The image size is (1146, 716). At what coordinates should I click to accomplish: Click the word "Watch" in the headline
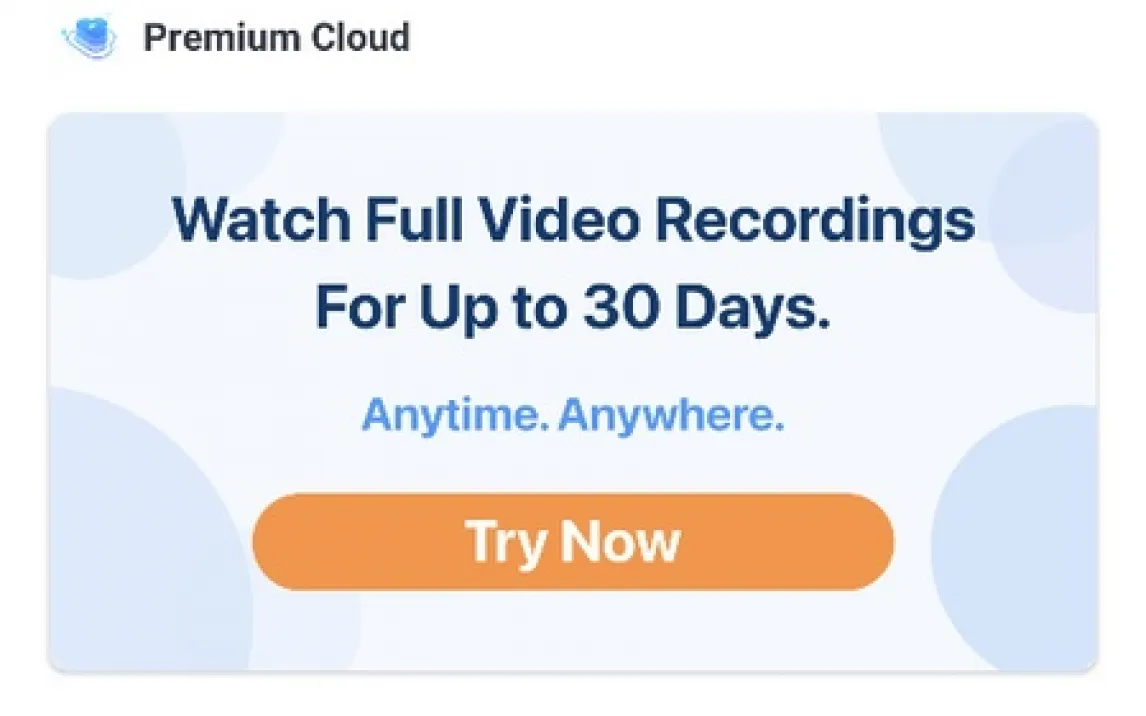point(262,219)
